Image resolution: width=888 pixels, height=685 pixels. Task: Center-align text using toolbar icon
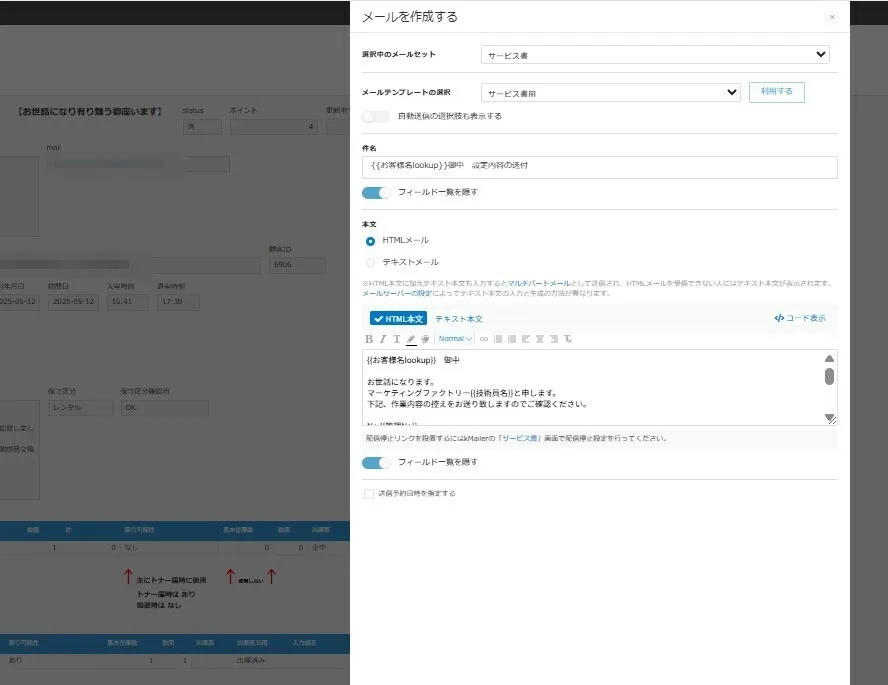coord(540,339)
